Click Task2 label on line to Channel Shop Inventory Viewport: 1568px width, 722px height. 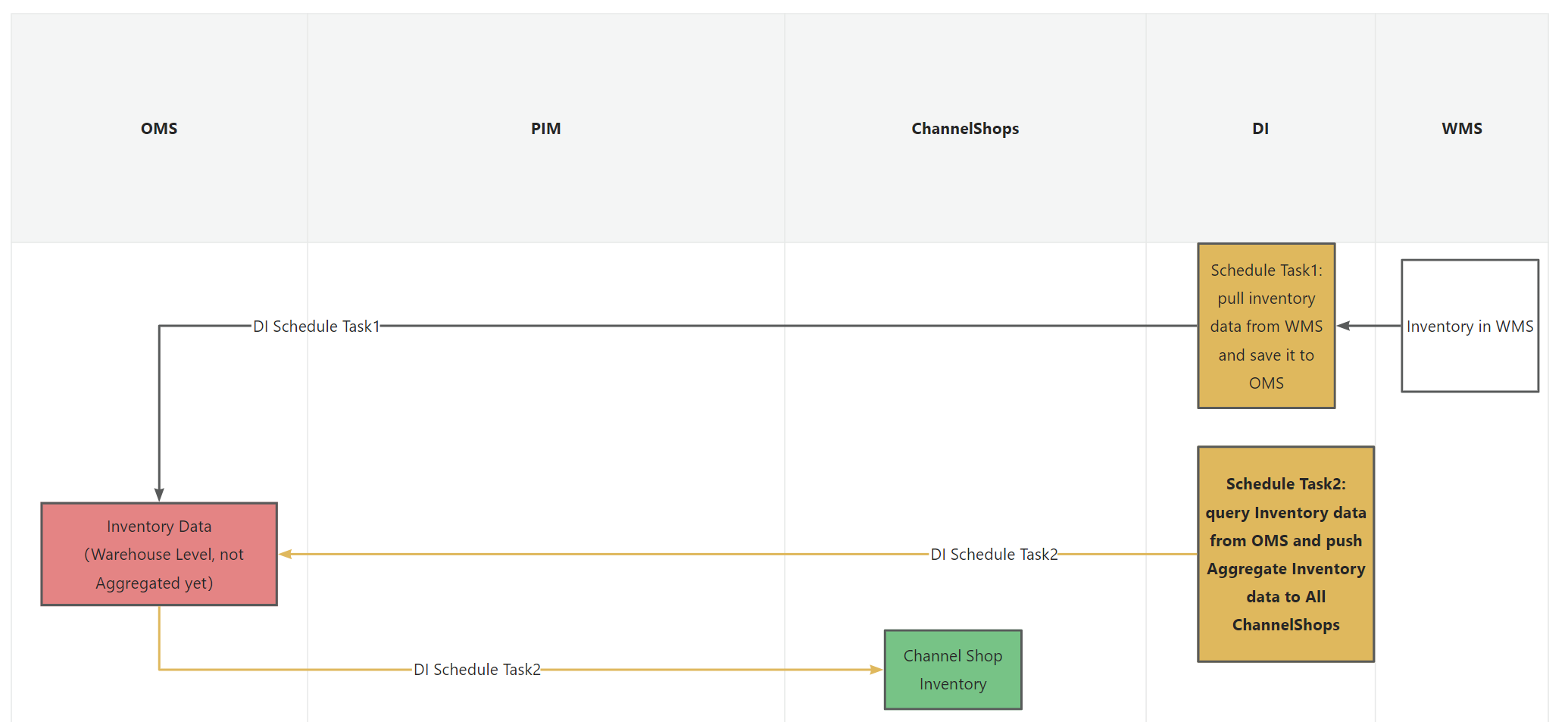[477, 670]
